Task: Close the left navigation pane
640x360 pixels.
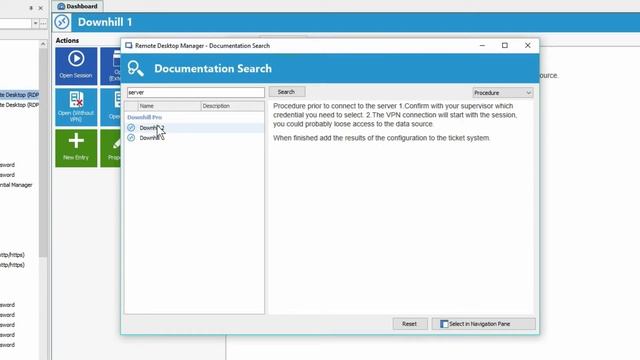Action: 40,8
